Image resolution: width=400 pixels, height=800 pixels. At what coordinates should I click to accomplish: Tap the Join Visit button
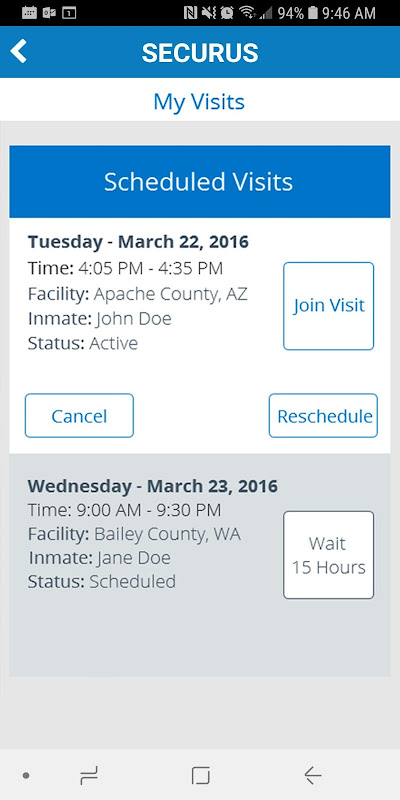329,306
